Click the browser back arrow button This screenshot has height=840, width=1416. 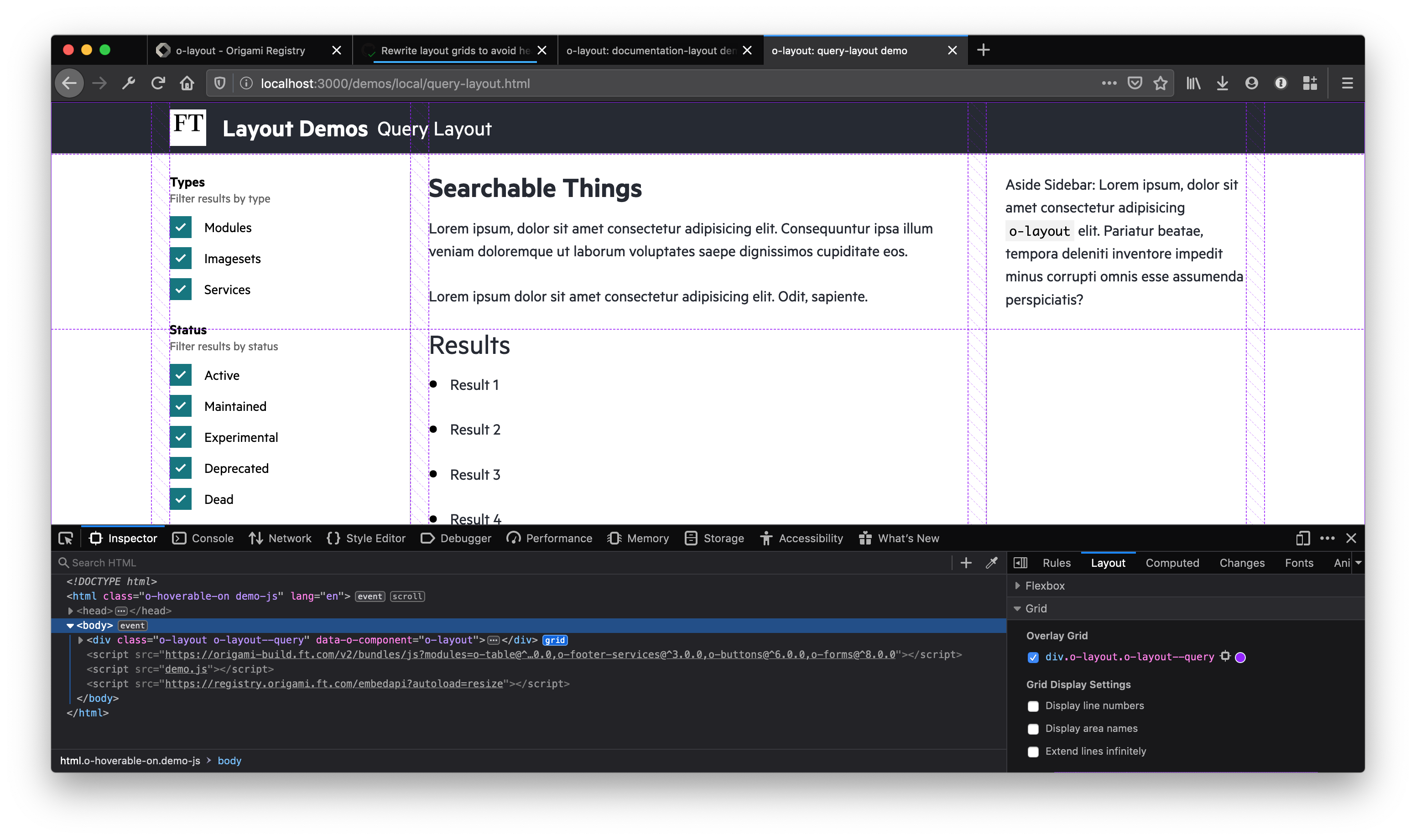(x=69, y=83)
